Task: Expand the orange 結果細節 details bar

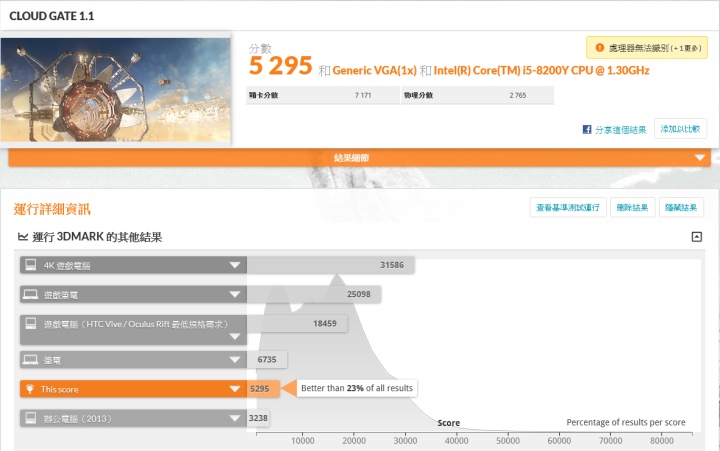Action: [700, 158]
